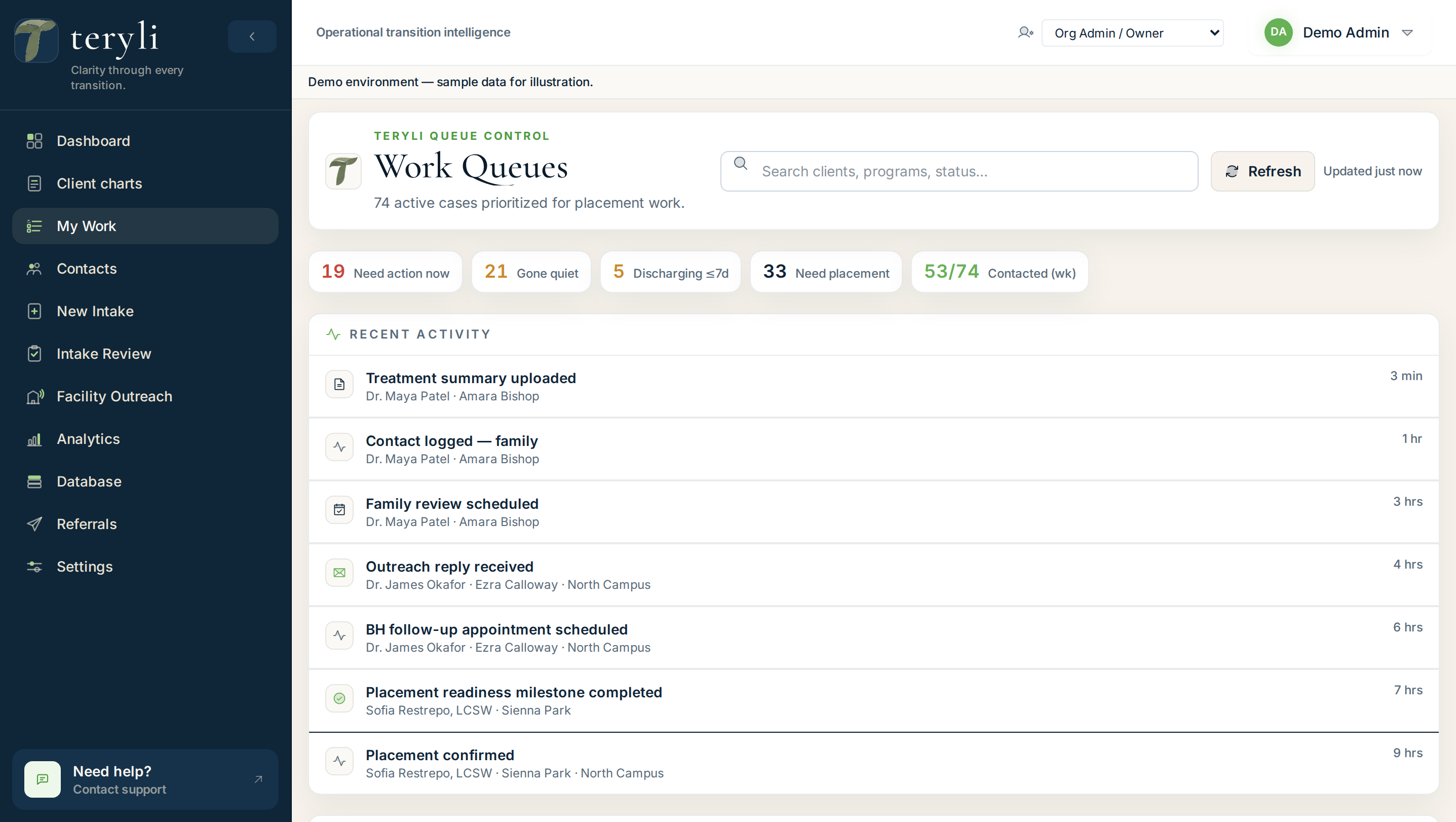Open Contact support external link arrow

click(258, 779)
